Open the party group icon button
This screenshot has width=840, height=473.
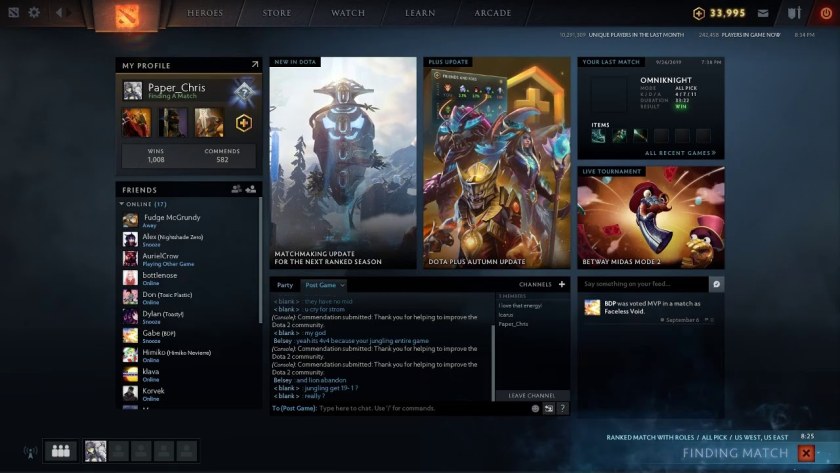click(x=61, y=451)
